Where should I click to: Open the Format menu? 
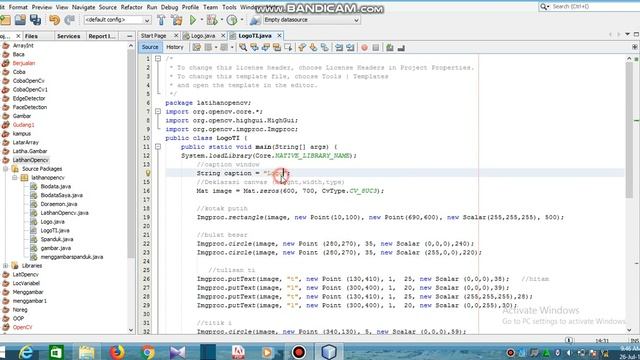pos(18,7)
